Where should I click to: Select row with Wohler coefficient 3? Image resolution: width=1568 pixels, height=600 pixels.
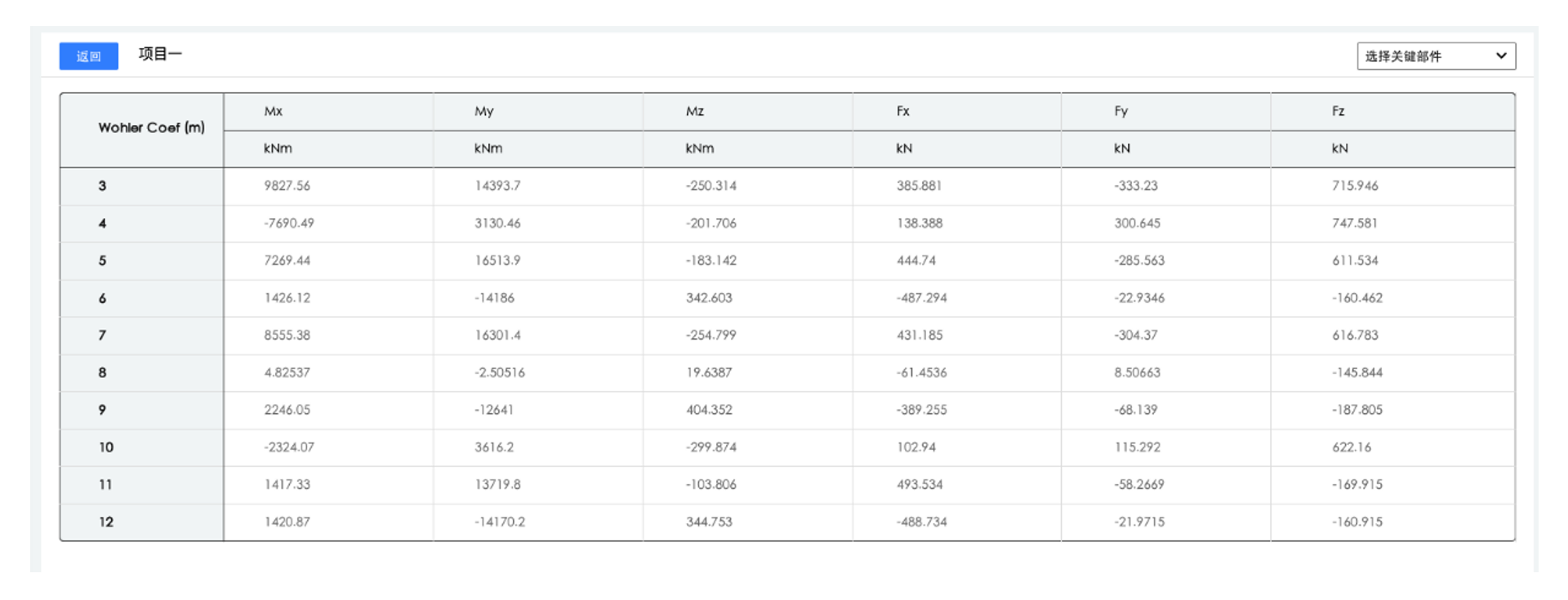click(x=102, y=186)
